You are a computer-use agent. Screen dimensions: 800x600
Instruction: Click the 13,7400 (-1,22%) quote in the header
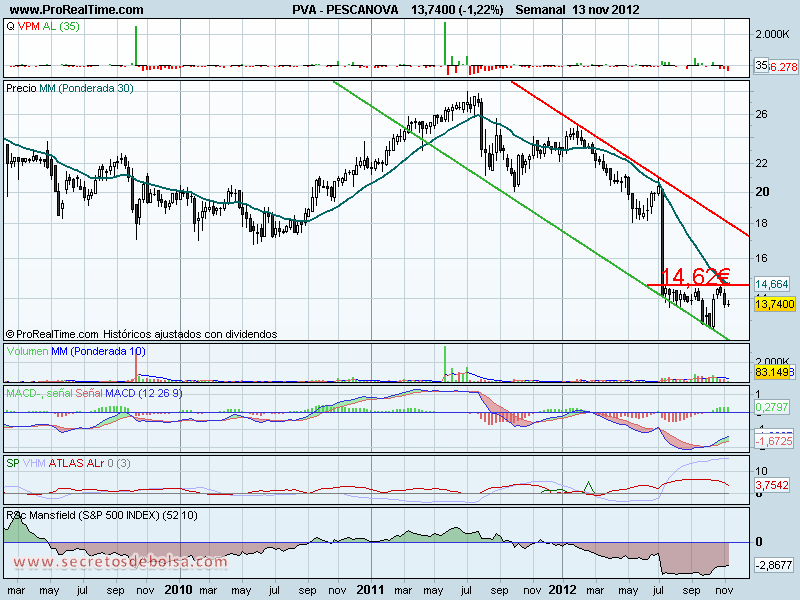(457, 10)
